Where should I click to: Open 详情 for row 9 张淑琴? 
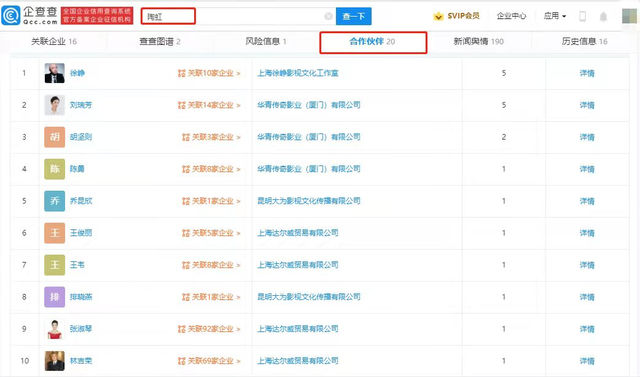587,329
